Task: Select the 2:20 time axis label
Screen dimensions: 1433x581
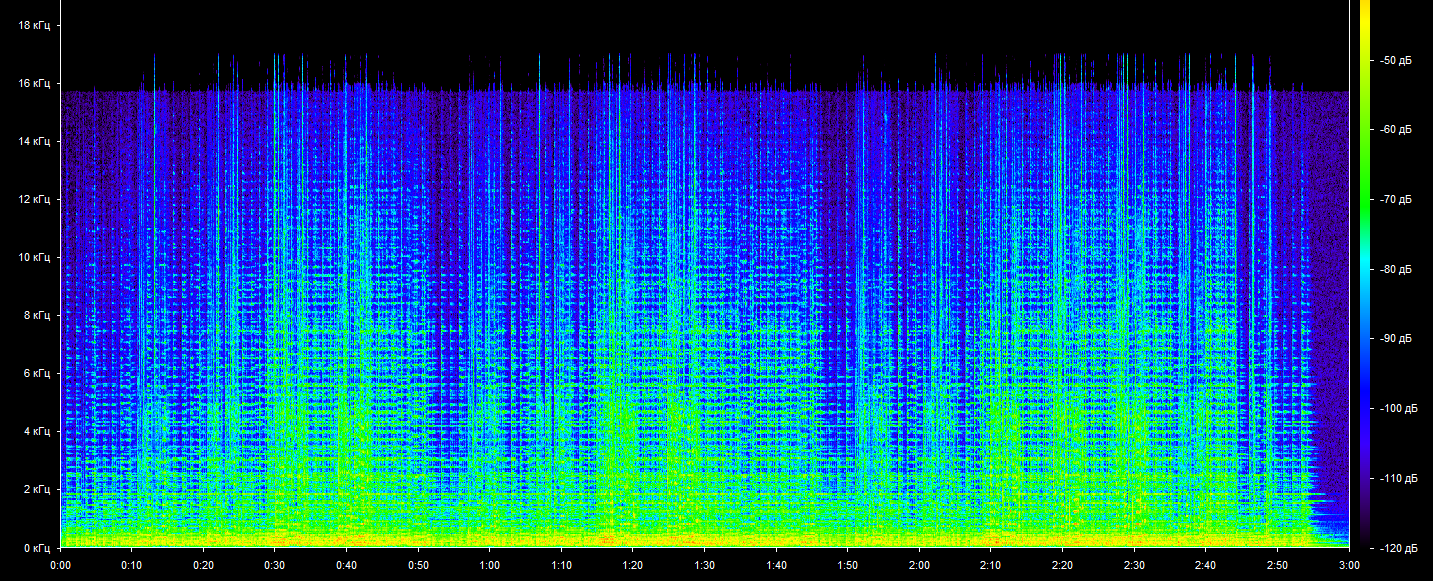Action: tap(1063, 566)
